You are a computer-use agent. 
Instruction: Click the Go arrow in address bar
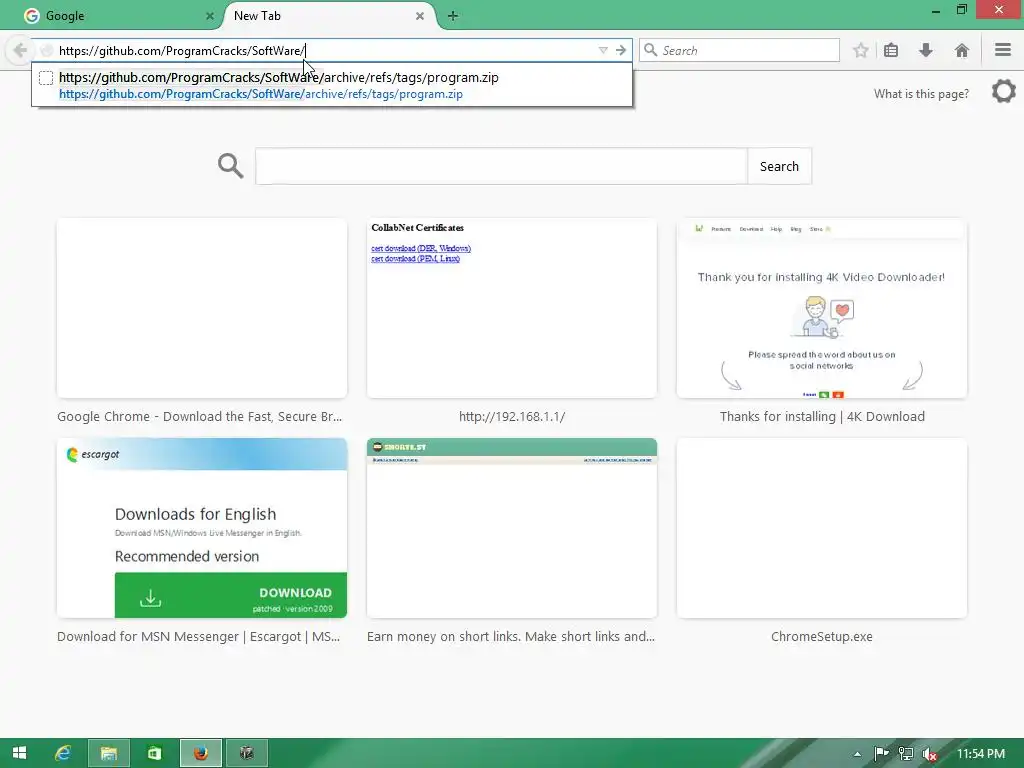tap(620, 50)
